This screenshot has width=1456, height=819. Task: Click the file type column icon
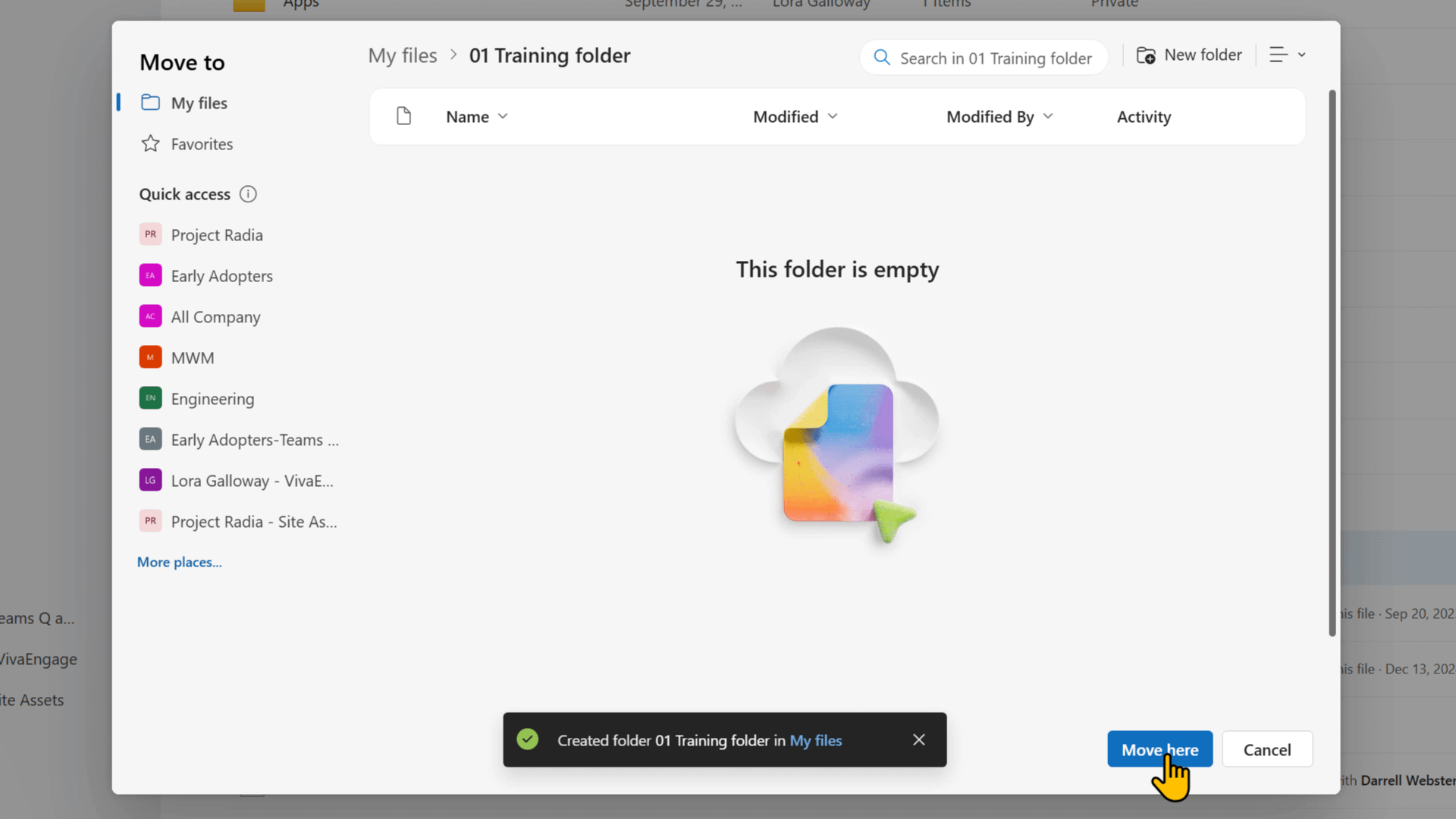coord(403,116)
